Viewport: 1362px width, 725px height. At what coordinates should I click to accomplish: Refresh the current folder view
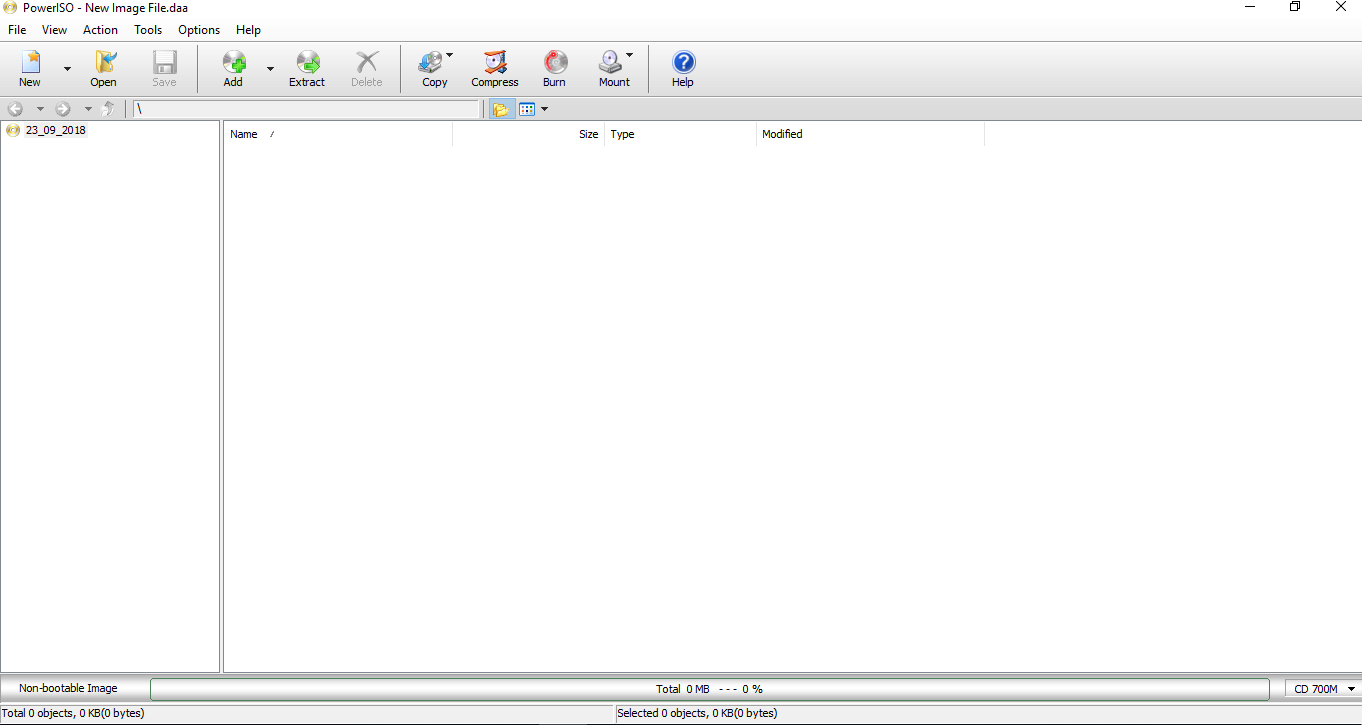click(x=109, y=108)
